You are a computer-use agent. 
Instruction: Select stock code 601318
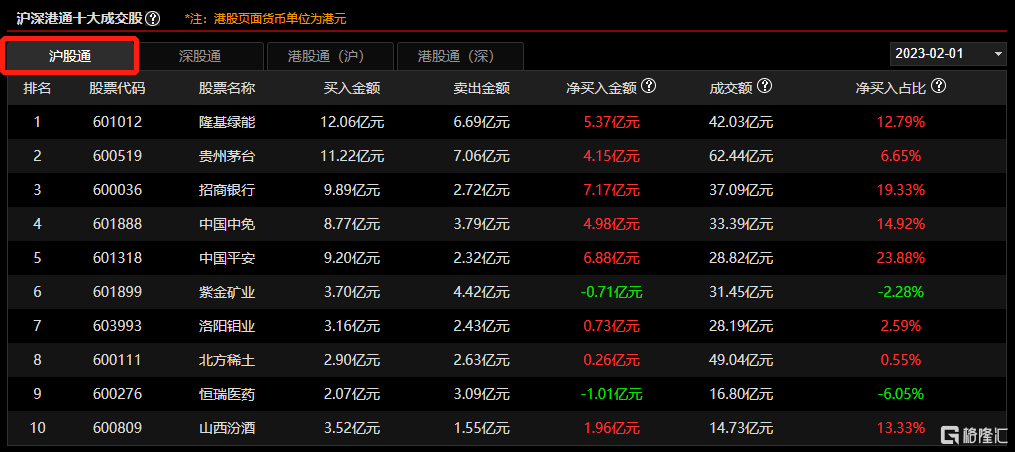117,258
